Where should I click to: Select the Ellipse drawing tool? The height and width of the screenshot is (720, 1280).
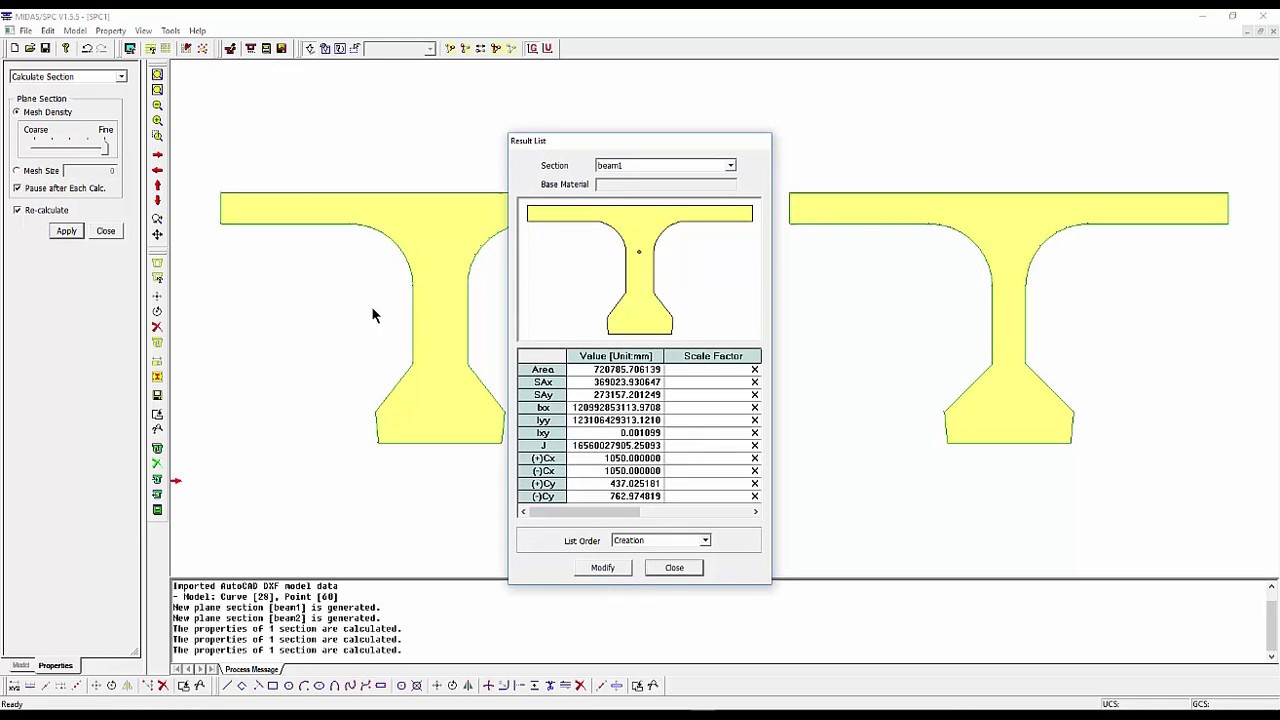319,686
